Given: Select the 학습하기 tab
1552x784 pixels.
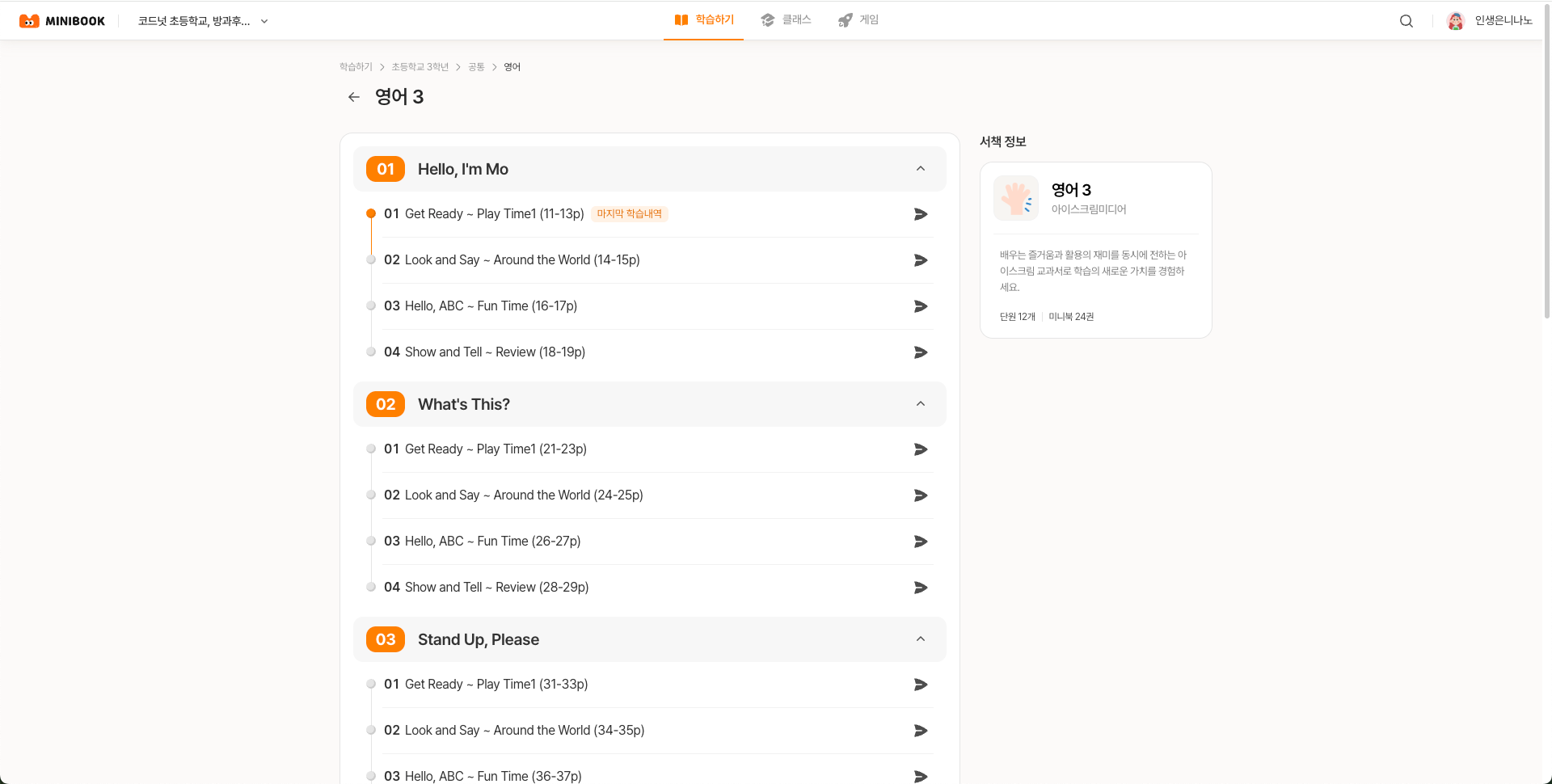Looking at the screenshot, I should tap(704, 20).
